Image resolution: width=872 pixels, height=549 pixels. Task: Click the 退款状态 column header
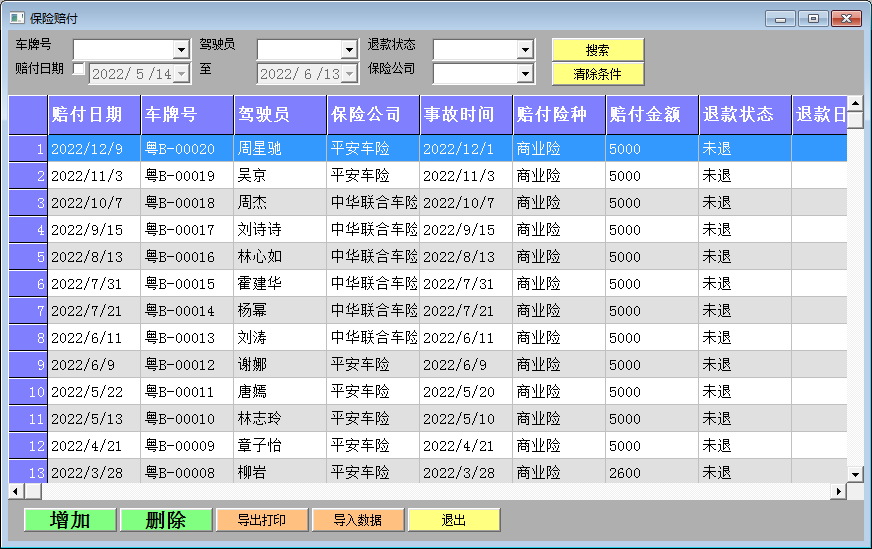click(x=745, y=115)
